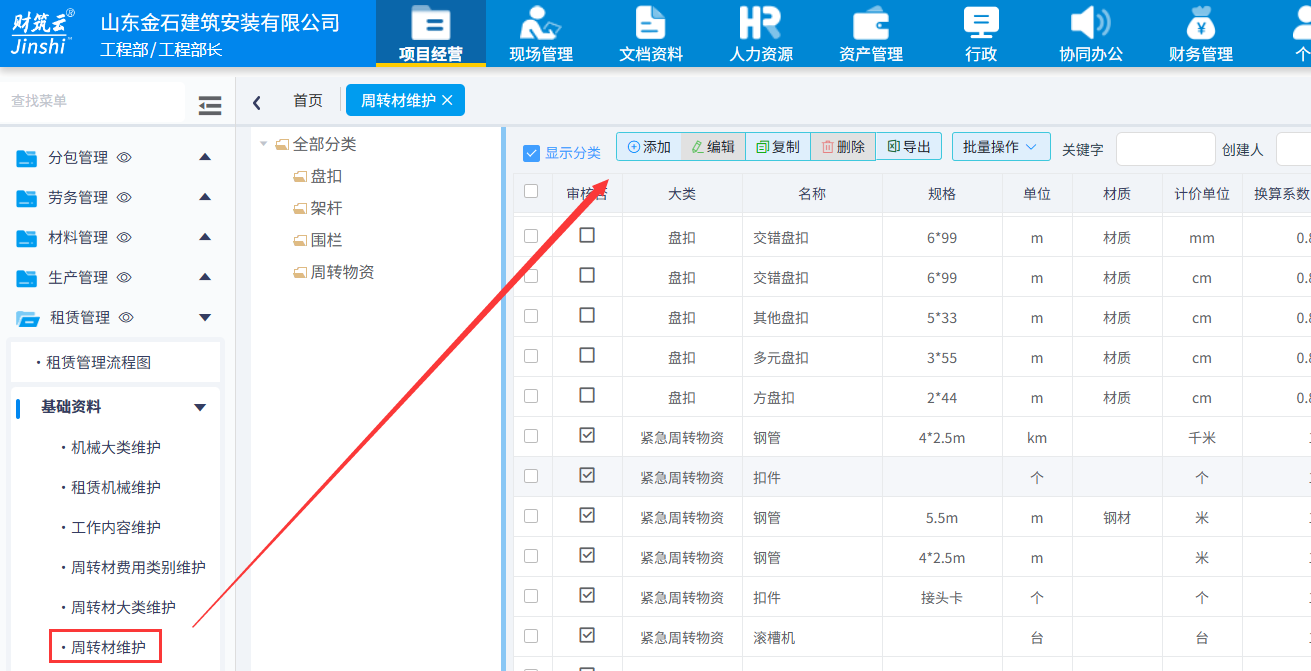The width and height of the screenshot is (1311, 671).
Task: Select the 周转物资 category in tree
Action: (342, 272)
